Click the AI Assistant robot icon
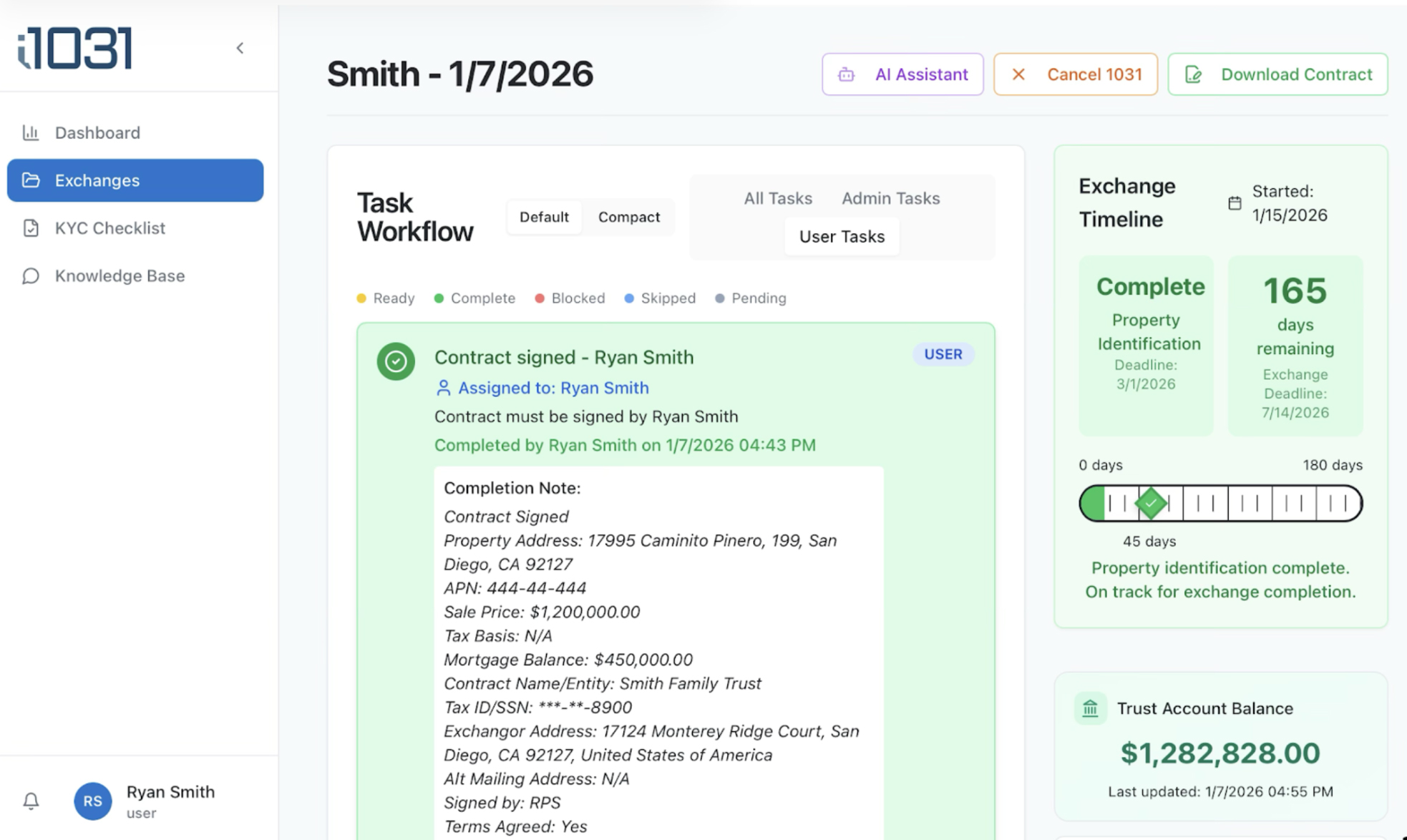 point(847,74)
